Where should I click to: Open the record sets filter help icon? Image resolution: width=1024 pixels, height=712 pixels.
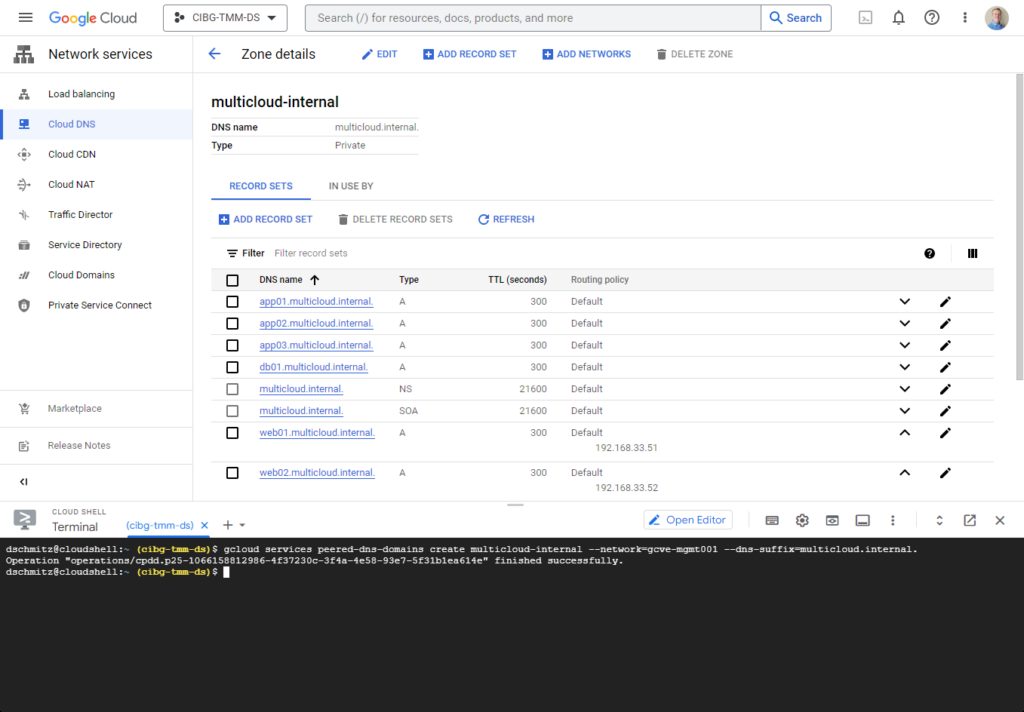pyautogui.click(x=929, y=253)
